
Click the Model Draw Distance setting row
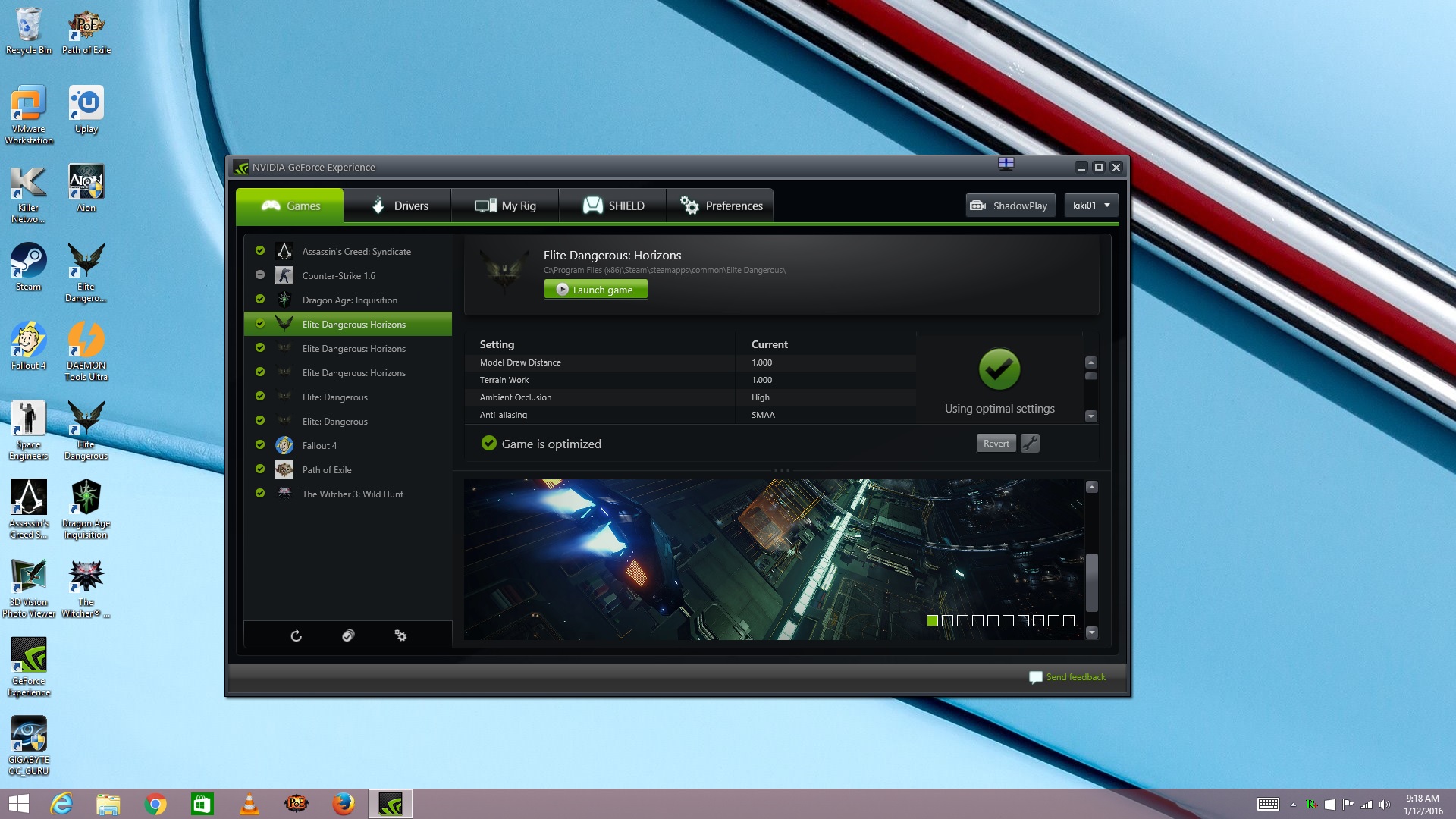(x=690, y=362)
